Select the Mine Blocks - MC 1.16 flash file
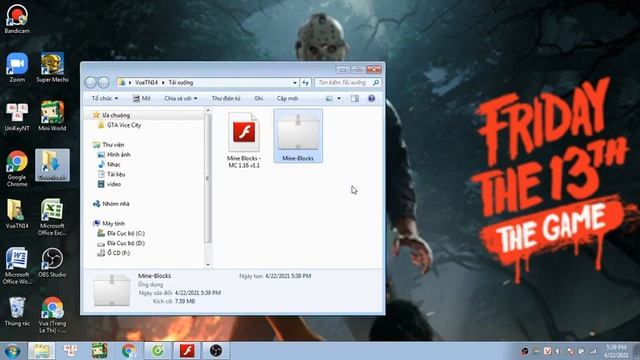Image resolution: width=640 pixels, height=360 pixels. tap(244, 140)
